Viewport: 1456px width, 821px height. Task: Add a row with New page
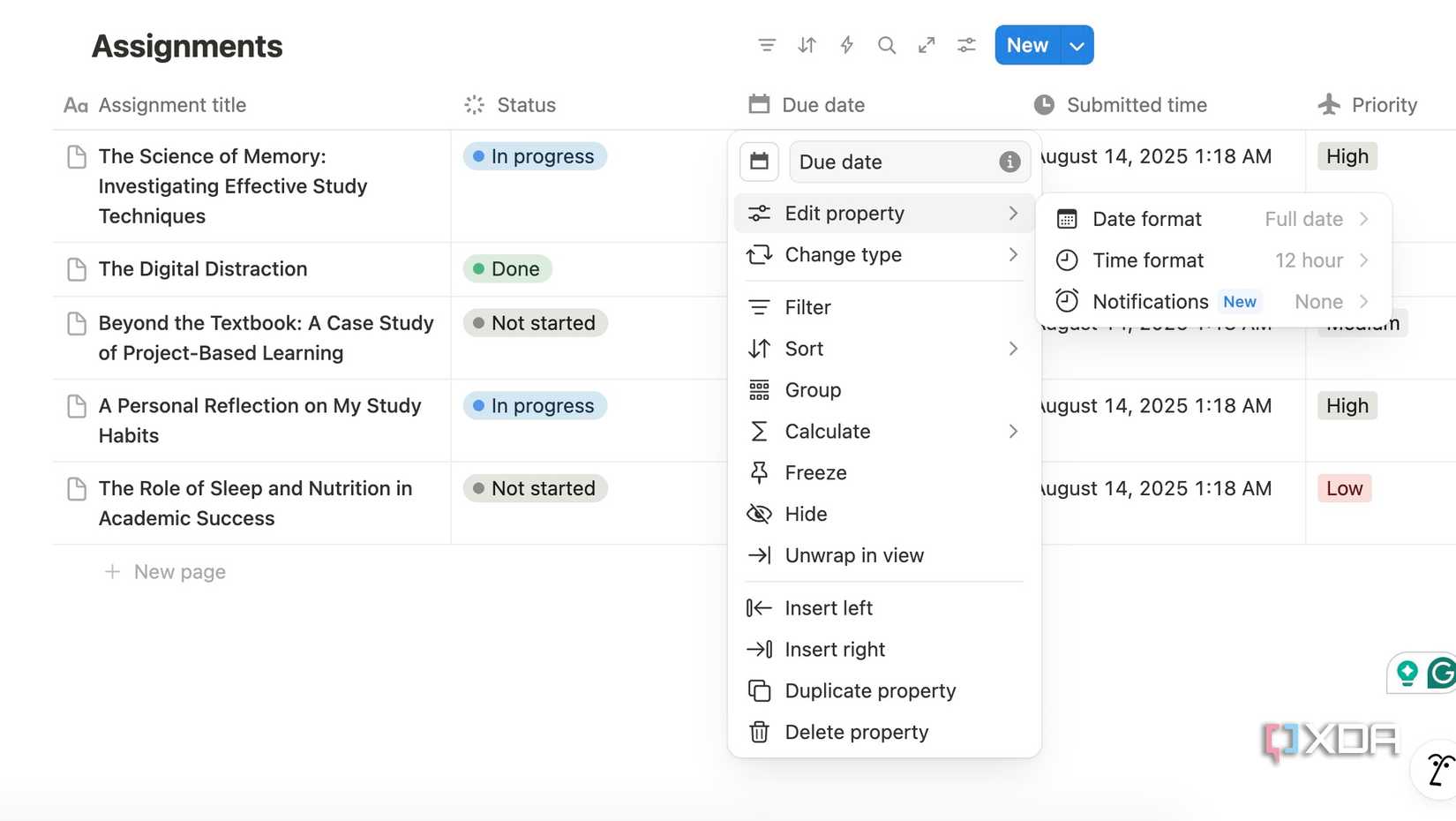tap(179, 572)
